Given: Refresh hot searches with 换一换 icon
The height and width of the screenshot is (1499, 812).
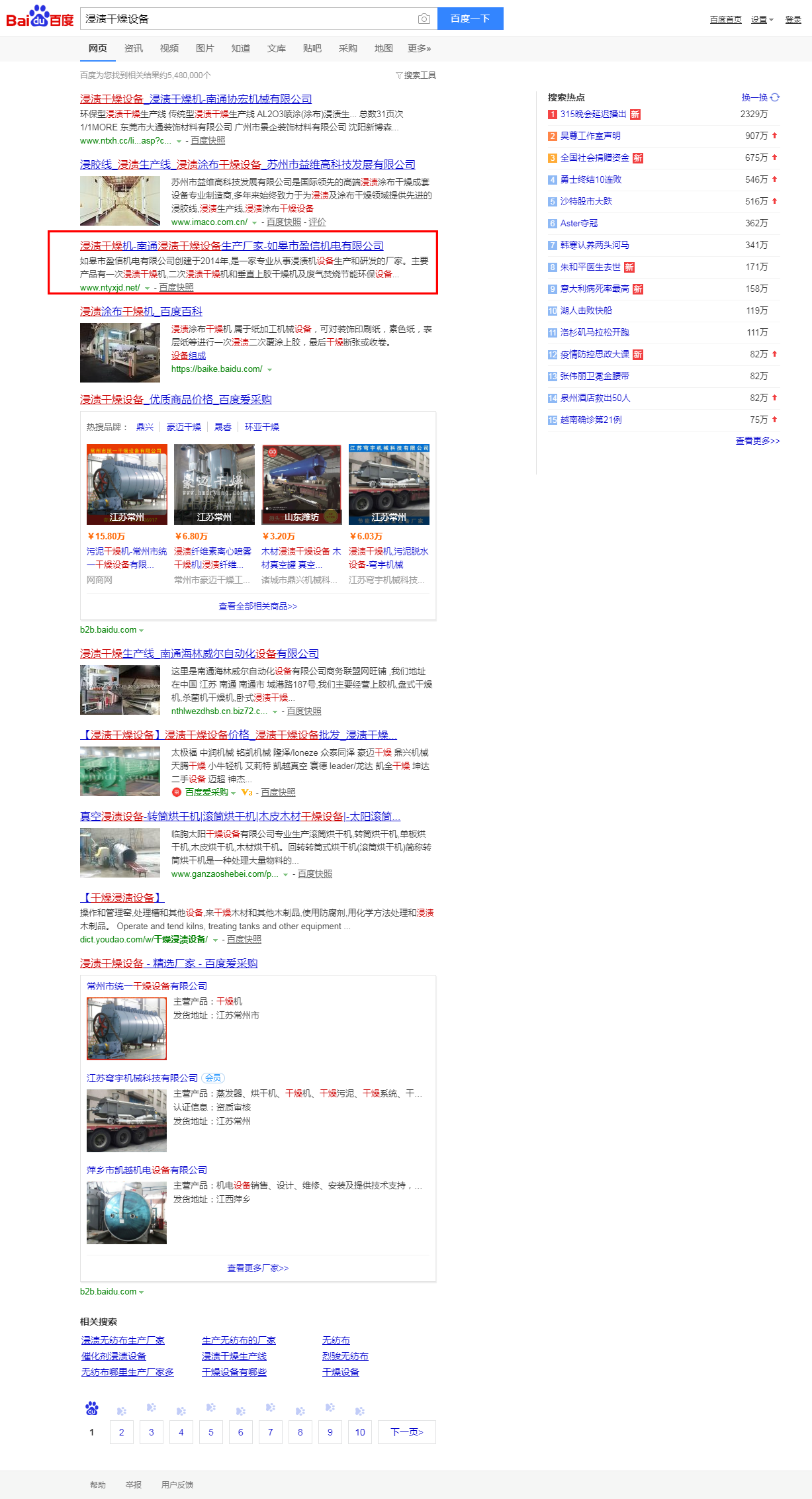Looking at the screenshot, I should coord(775,97).
